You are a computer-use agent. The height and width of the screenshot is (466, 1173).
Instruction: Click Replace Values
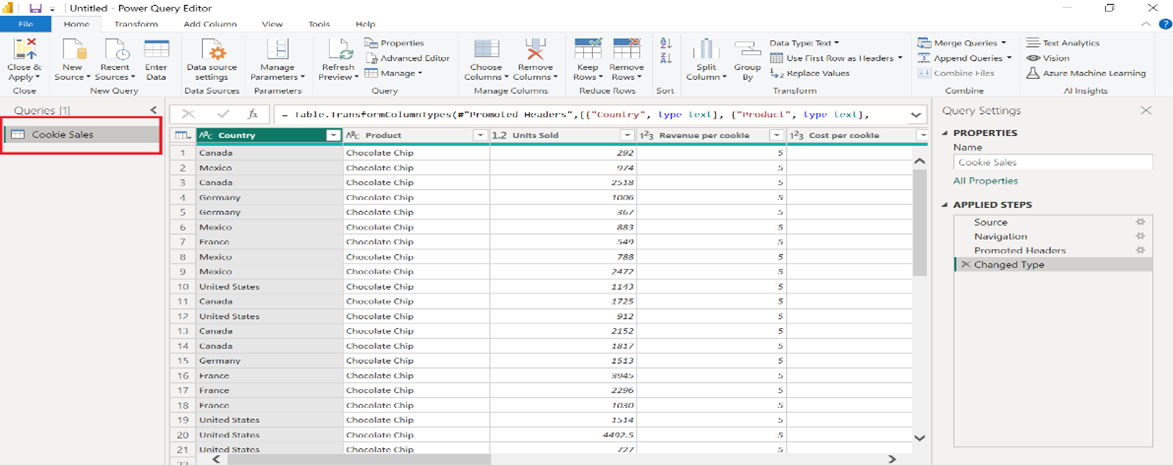tap(810, 73)
